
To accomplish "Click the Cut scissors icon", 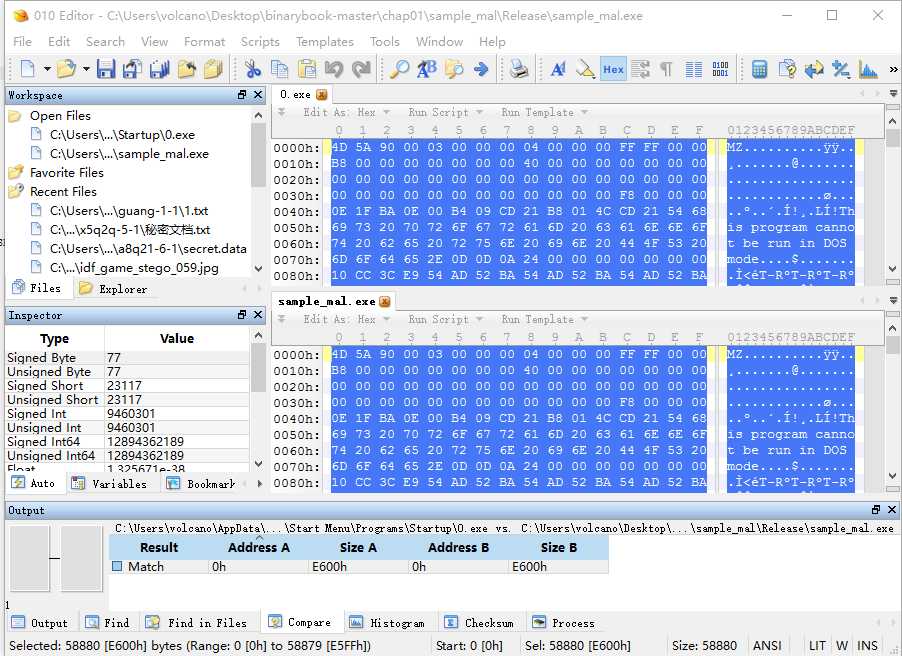I will 253,70.
